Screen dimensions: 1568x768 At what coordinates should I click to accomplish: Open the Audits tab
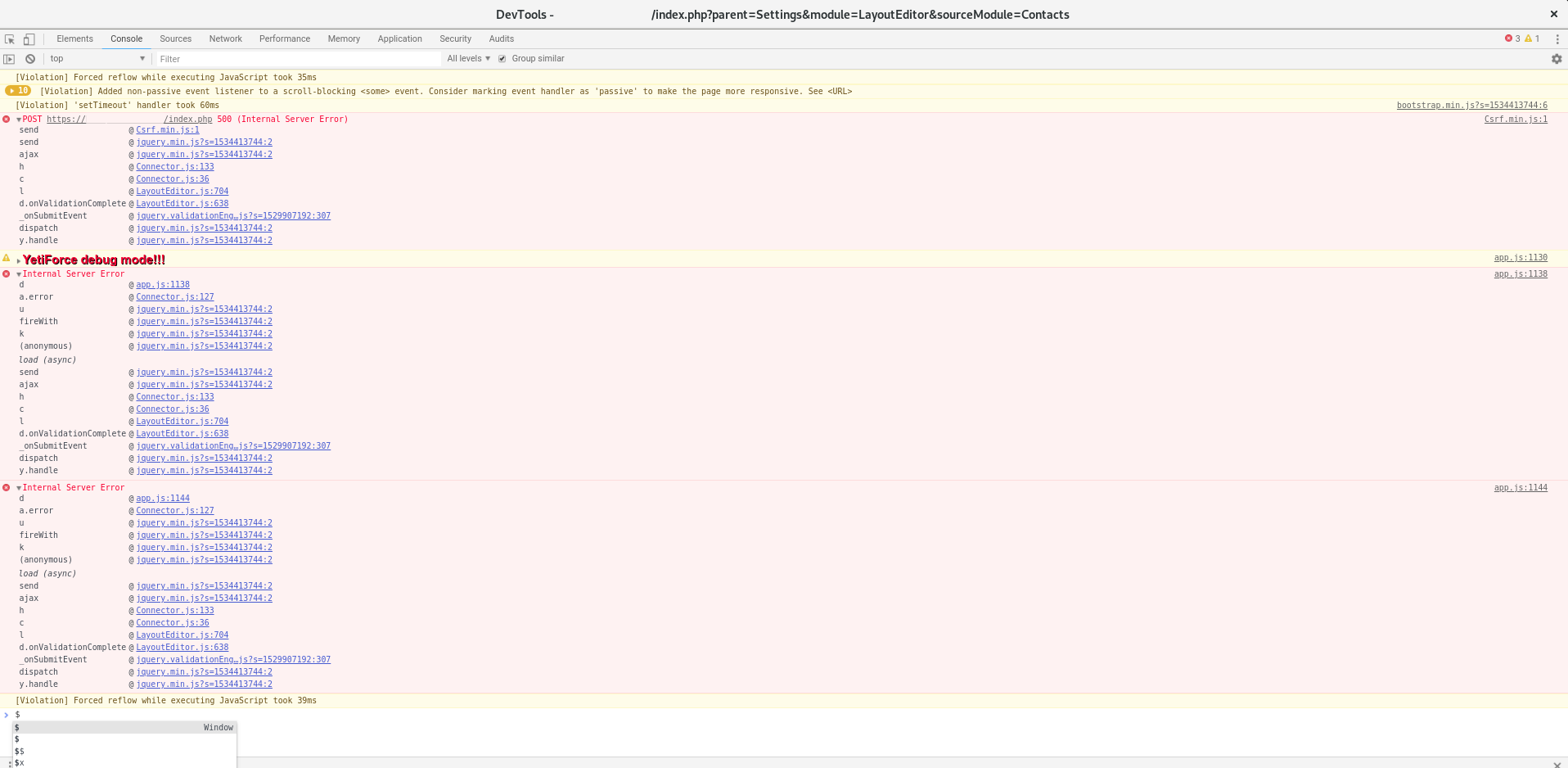tap(501, 38)
